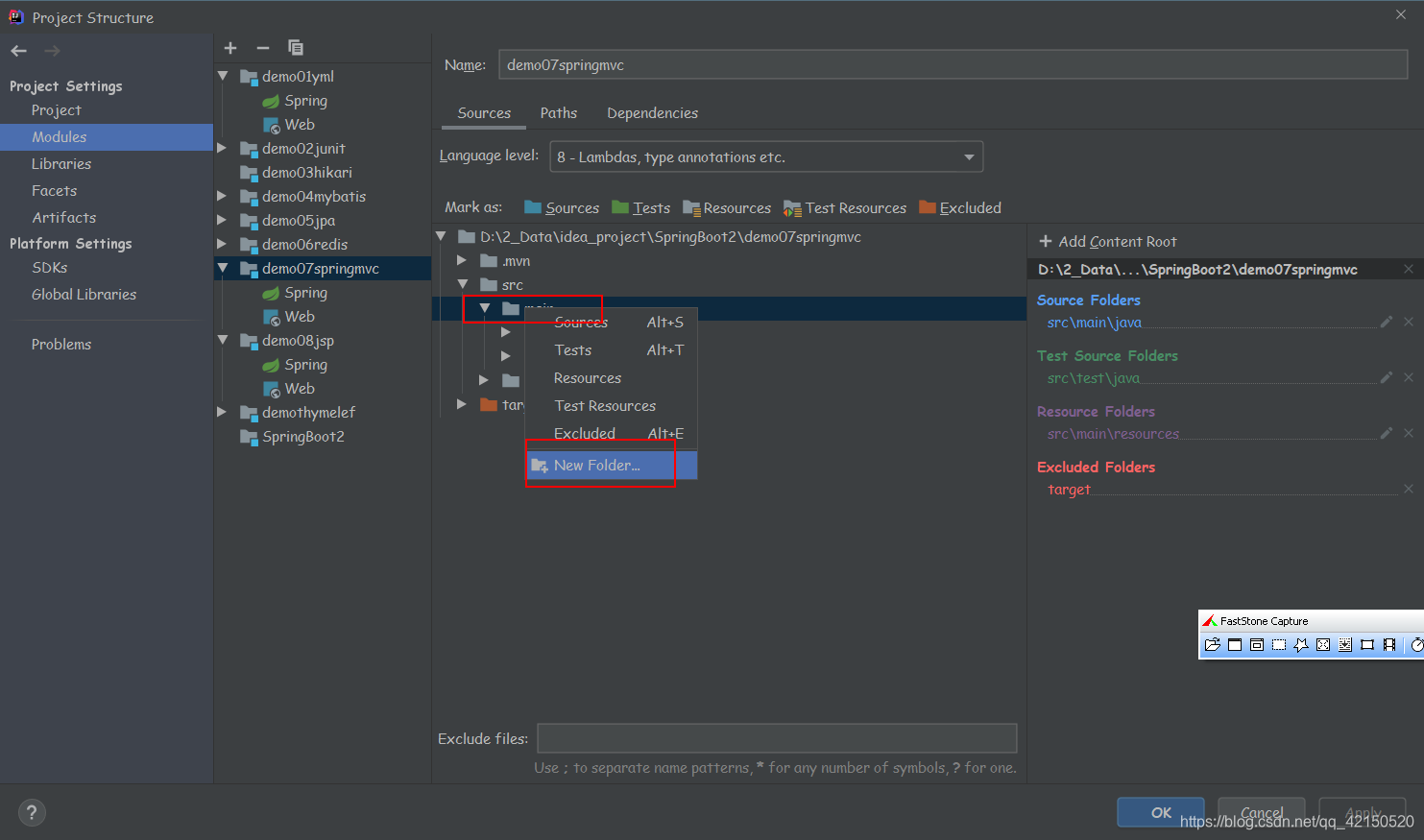Image resolution: width=1424 pixels, height=840 pixels.
Task: Mark as Resources in the Mark as bar
Action: tap(727, 207)
